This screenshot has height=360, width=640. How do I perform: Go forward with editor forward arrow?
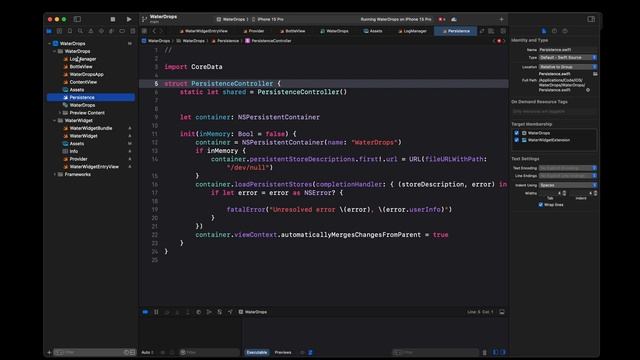(x=161, y=31)
